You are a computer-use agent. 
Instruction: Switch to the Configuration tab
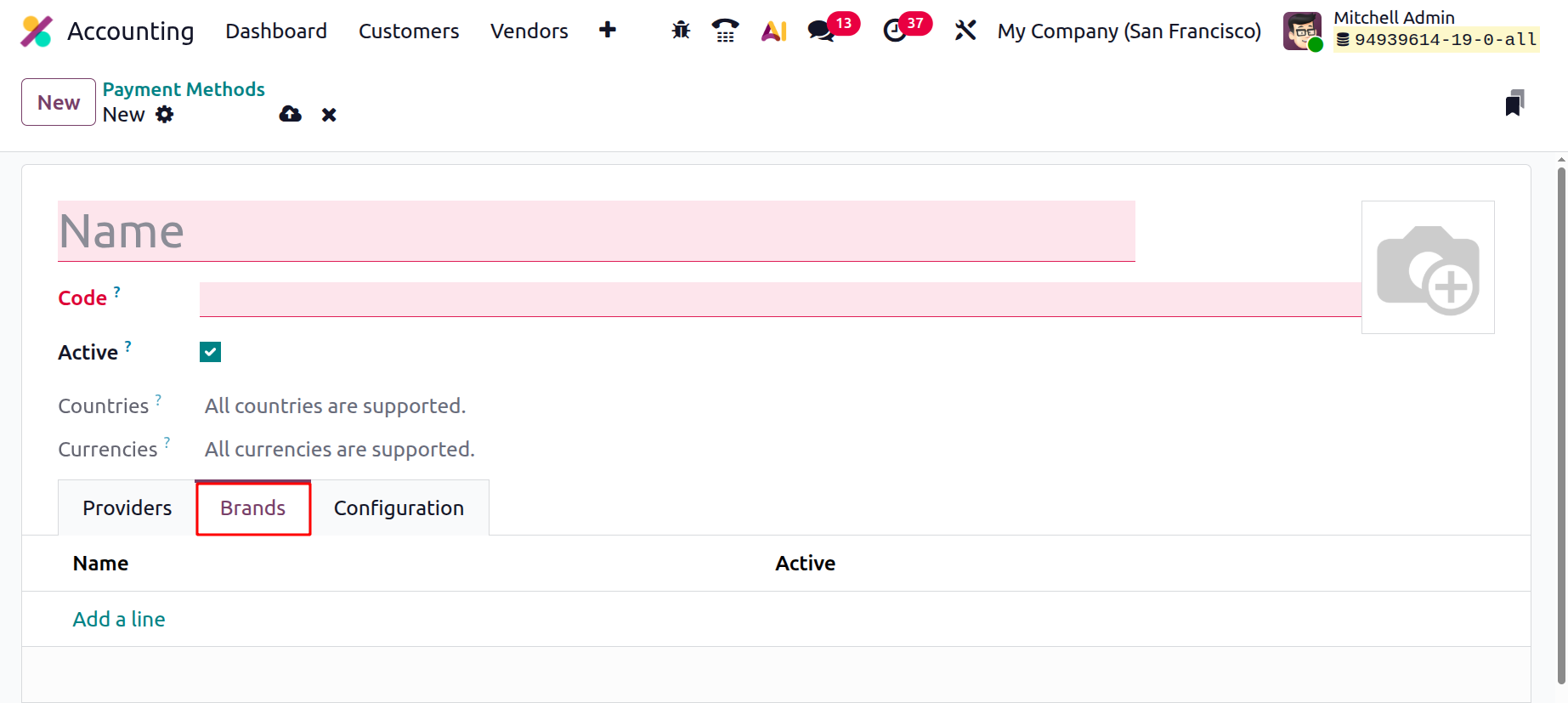coord(399,507)
